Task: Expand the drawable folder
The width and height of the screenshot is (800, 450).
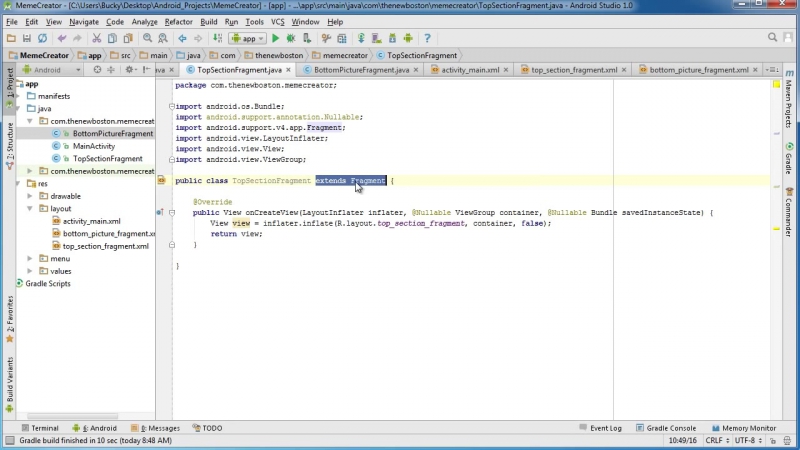Action: [x=30, y=196]
